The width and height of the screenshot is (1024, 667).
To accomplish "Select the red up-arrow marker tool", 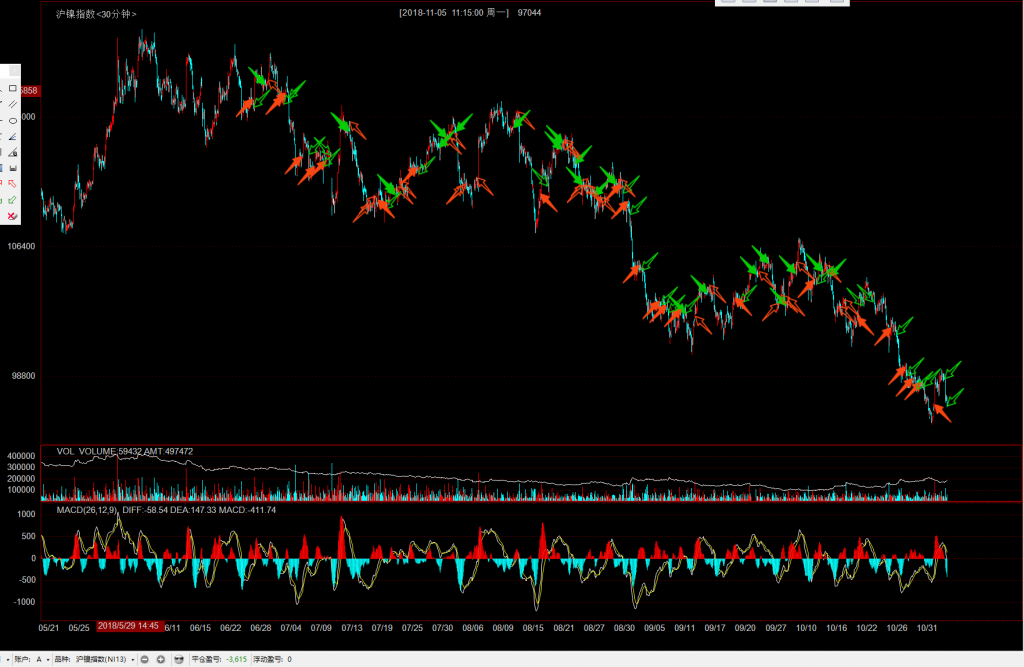I will [12, 184].
